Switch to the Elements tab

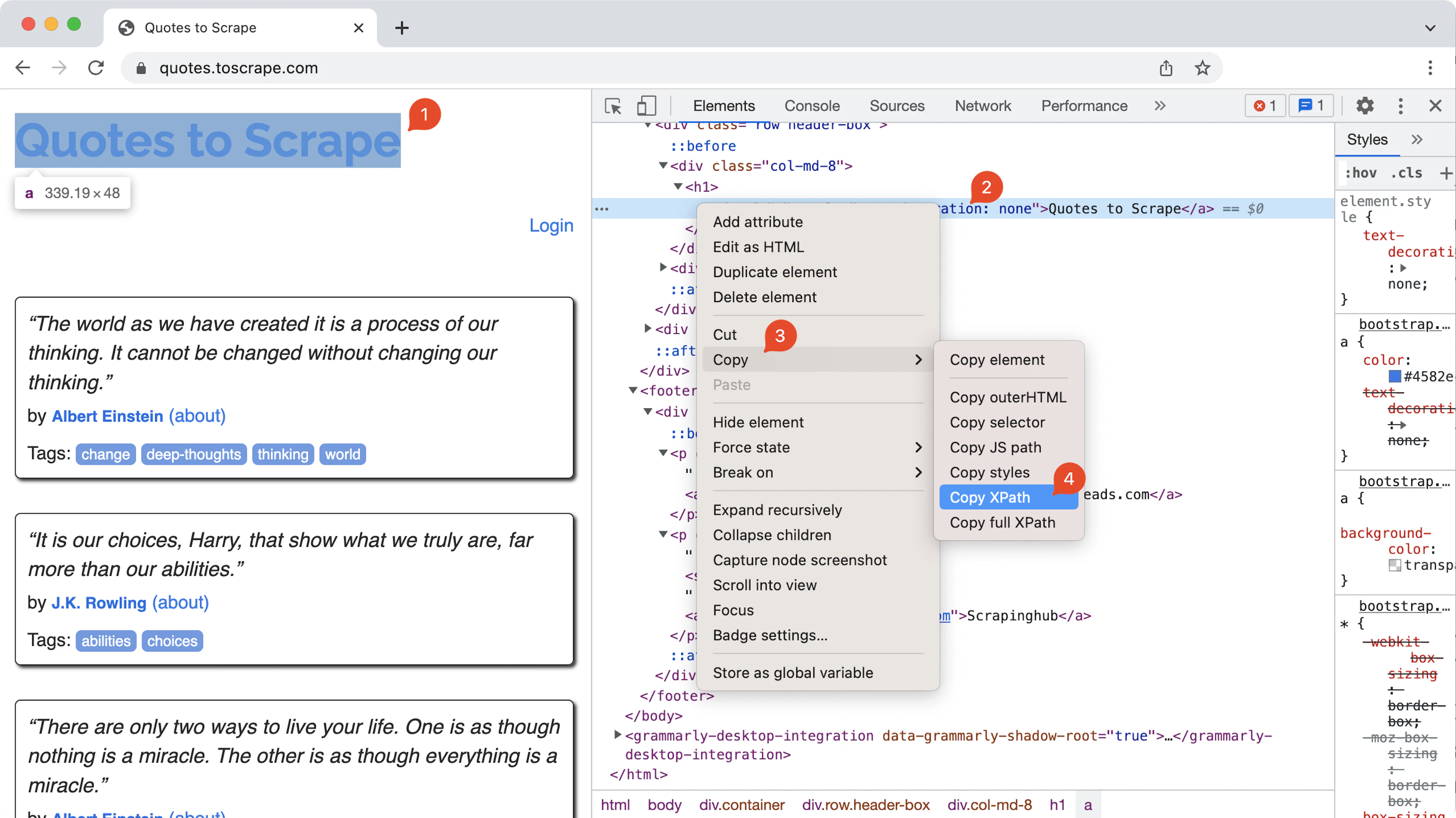[723, 106]
